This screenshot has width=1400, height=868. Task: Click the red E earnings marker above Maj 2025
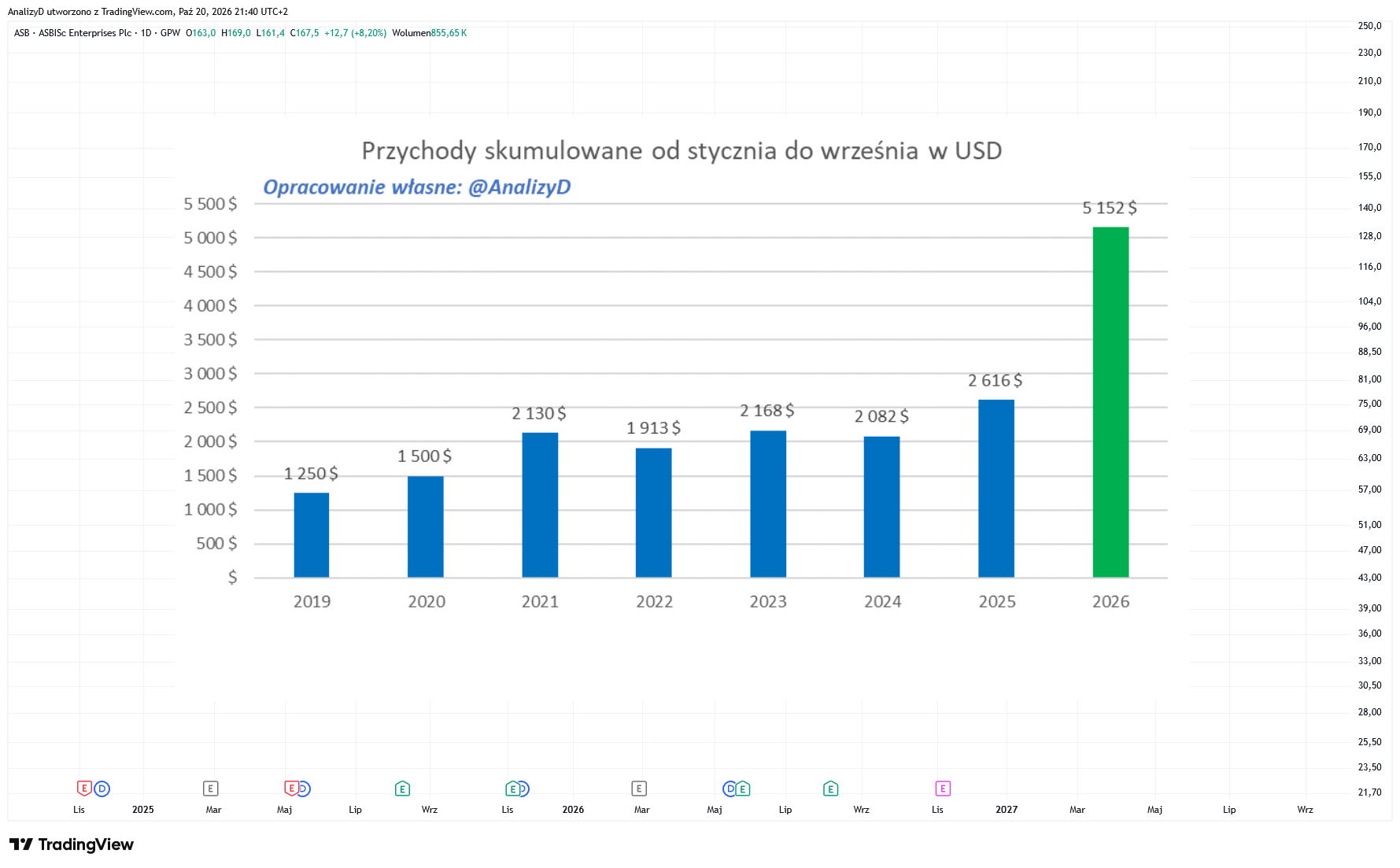(291, 788)
